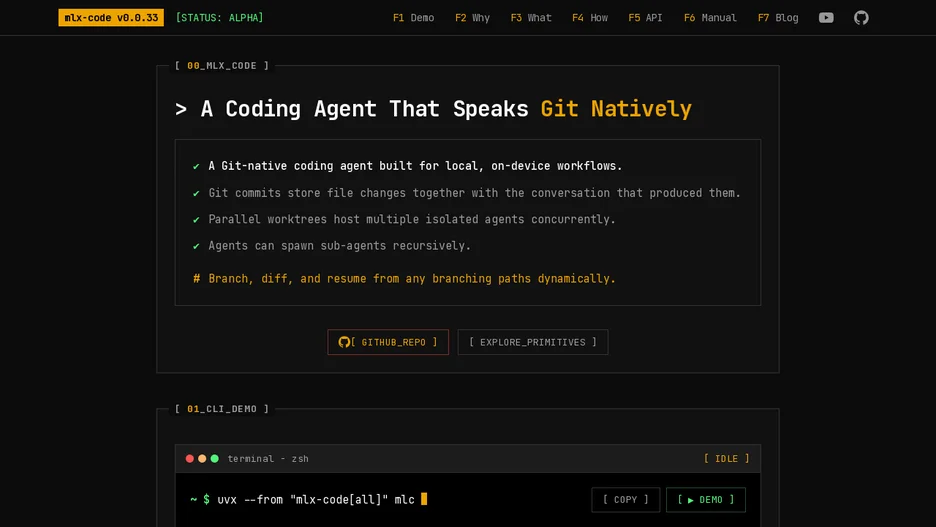This screenshot has height=527, width=936.
Task: Select the 'Git-native coding agent' bullet line
Action: point(415,166)
